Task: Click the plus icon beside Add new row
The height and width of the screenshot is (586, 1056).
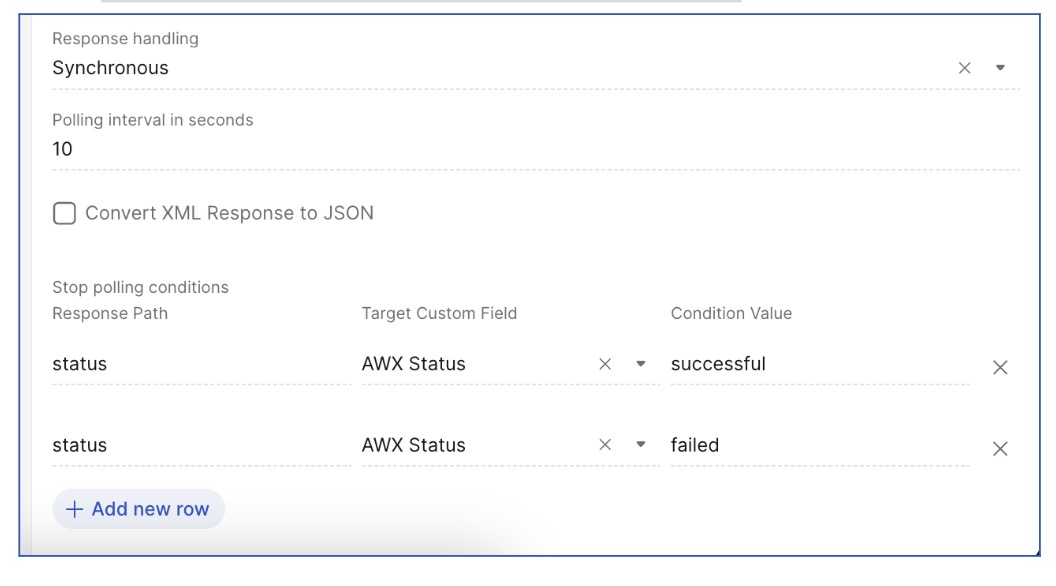Action: pyautogui.click(x=73, y=509)
